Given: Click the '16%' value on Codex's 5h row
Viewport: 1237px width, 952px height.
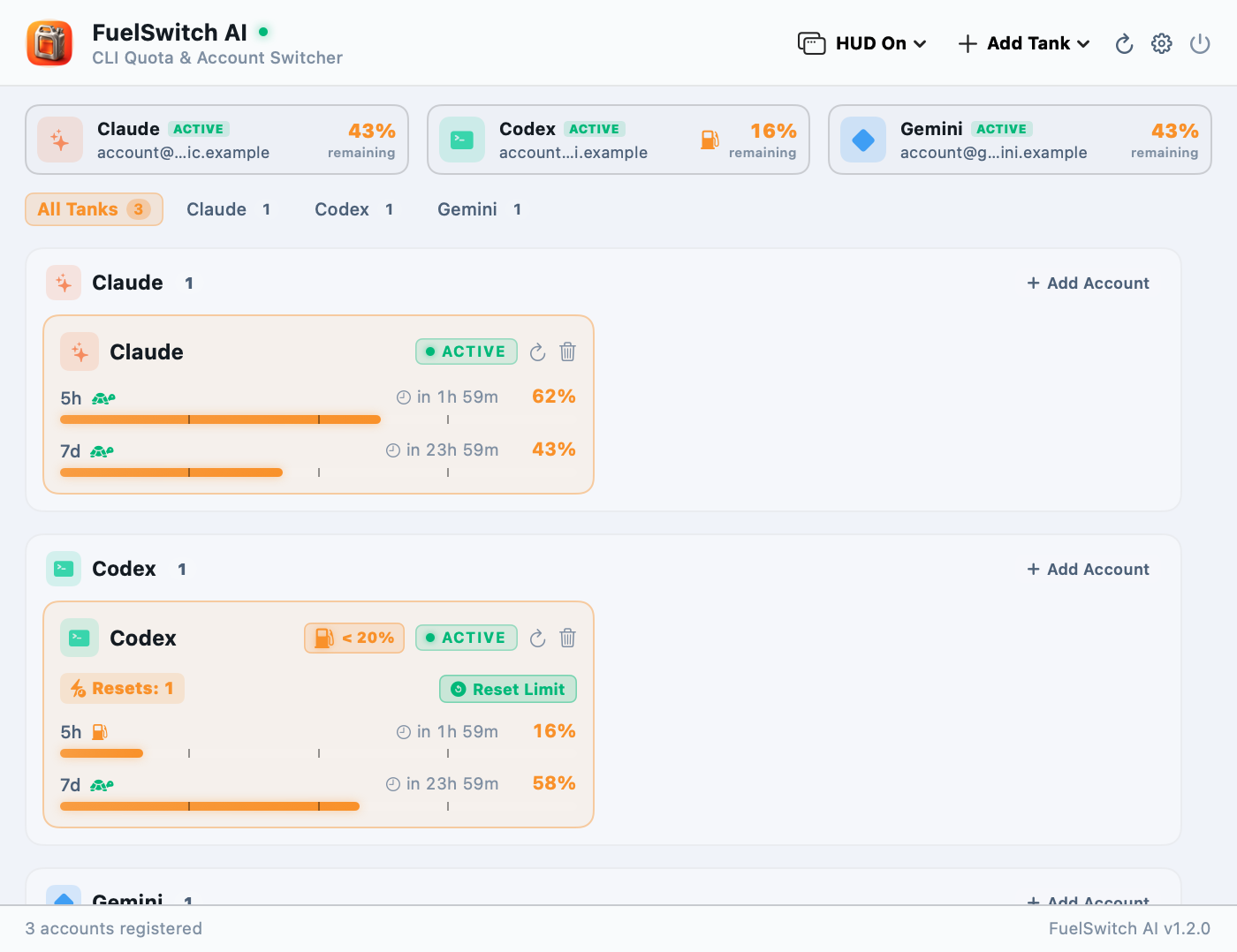Looking at the screenshot, I should pos(554,731).
